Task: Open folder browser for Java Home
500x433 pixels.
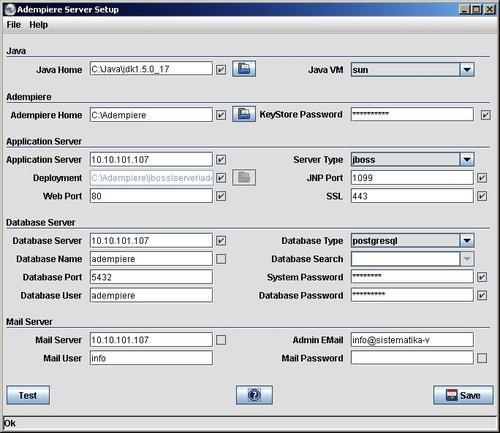Action: pyautogui.click(x=244, y=69)
